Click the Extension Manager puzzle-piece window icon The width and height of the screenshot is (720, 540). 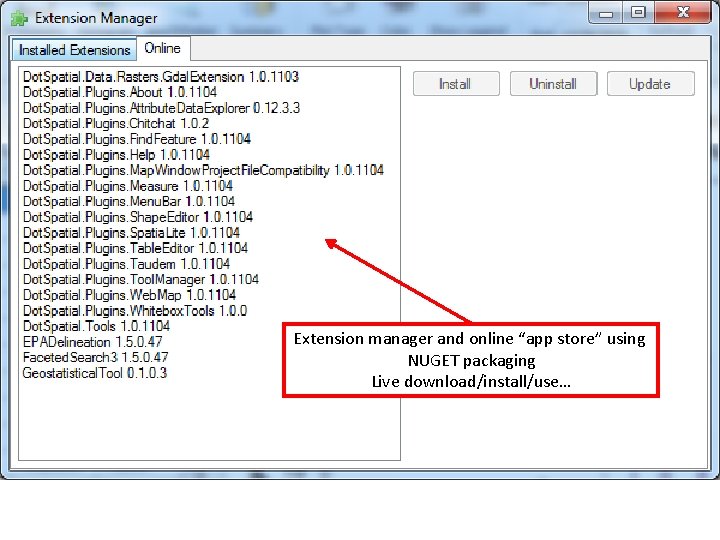click(x=19, y=18)
